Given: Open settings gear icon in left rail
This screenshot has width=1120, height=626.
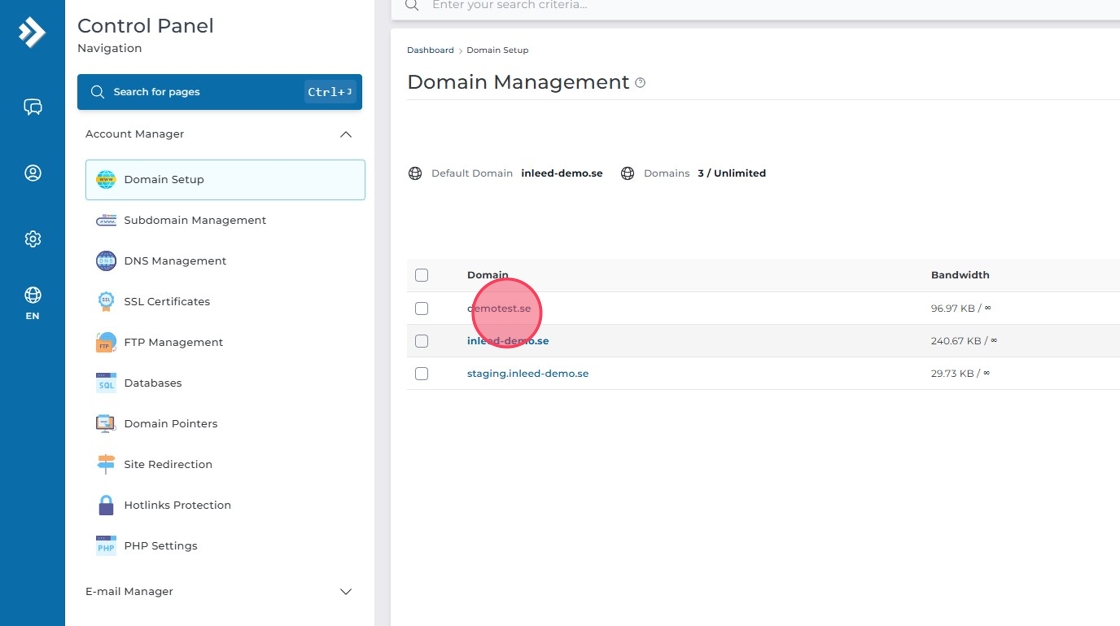Looking at the screenshot, I should 32,239.
